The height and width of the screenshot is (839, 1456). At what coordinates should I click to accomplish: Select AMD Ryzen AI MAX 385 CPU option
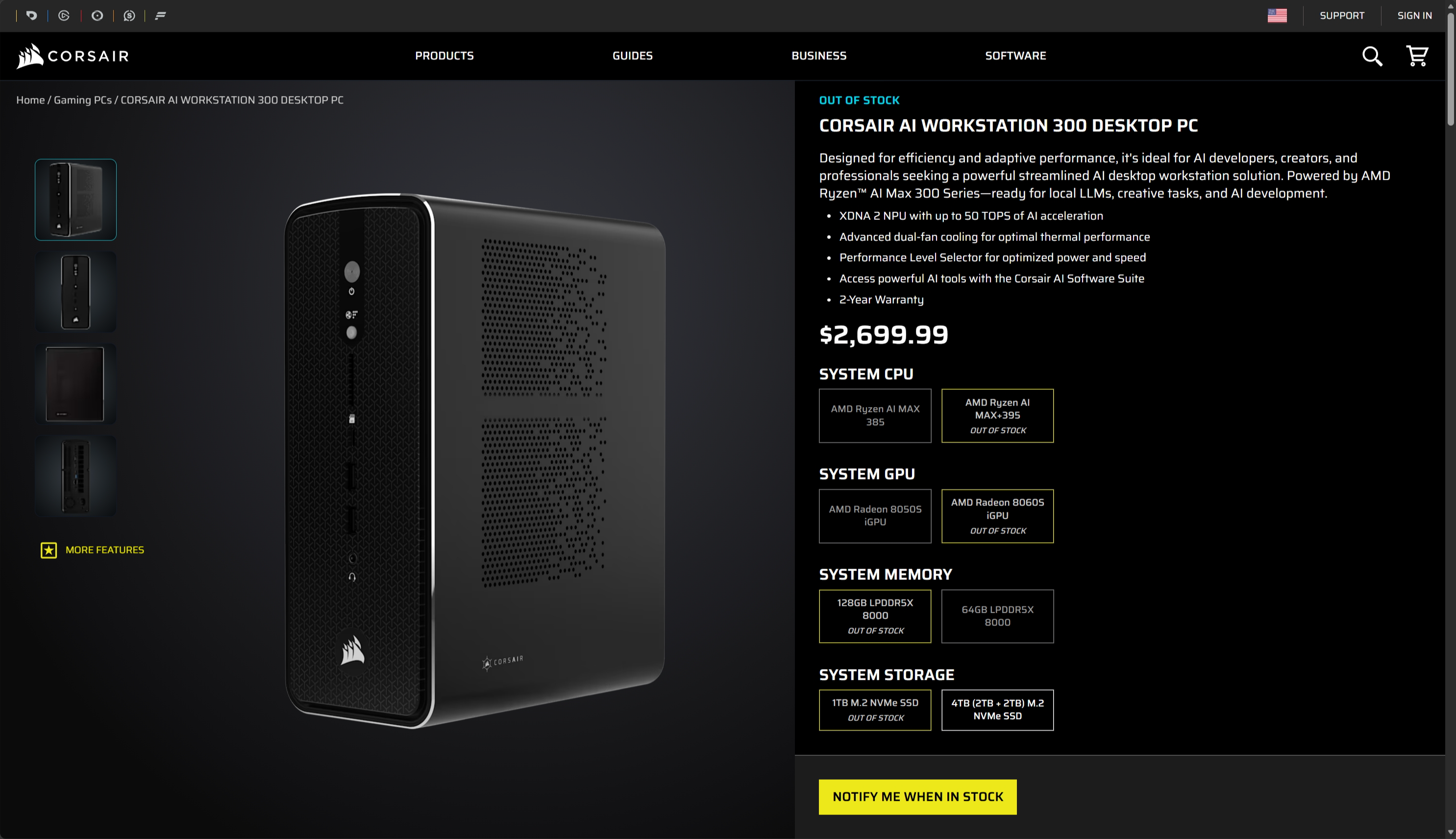(x=874, y=415)
